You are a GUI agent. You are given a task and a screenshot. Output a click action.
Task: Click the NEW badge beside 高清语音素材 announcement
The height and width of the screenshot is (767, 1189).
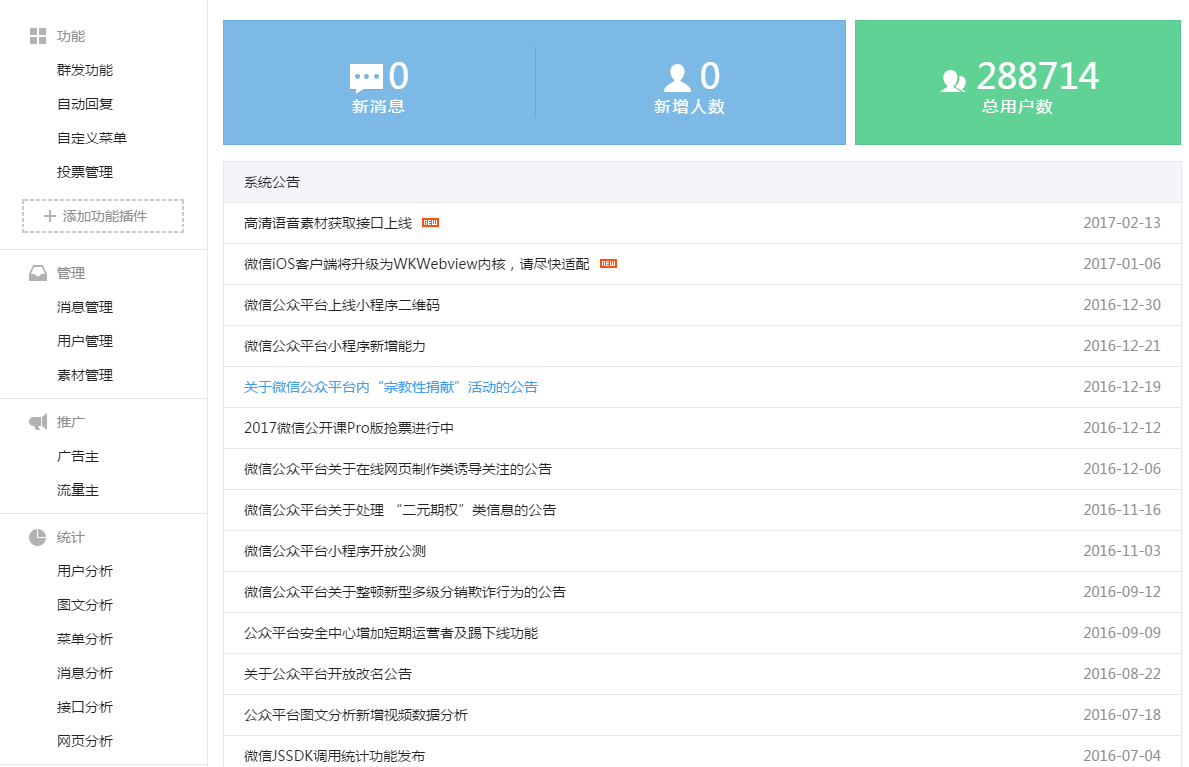point(430,223)
